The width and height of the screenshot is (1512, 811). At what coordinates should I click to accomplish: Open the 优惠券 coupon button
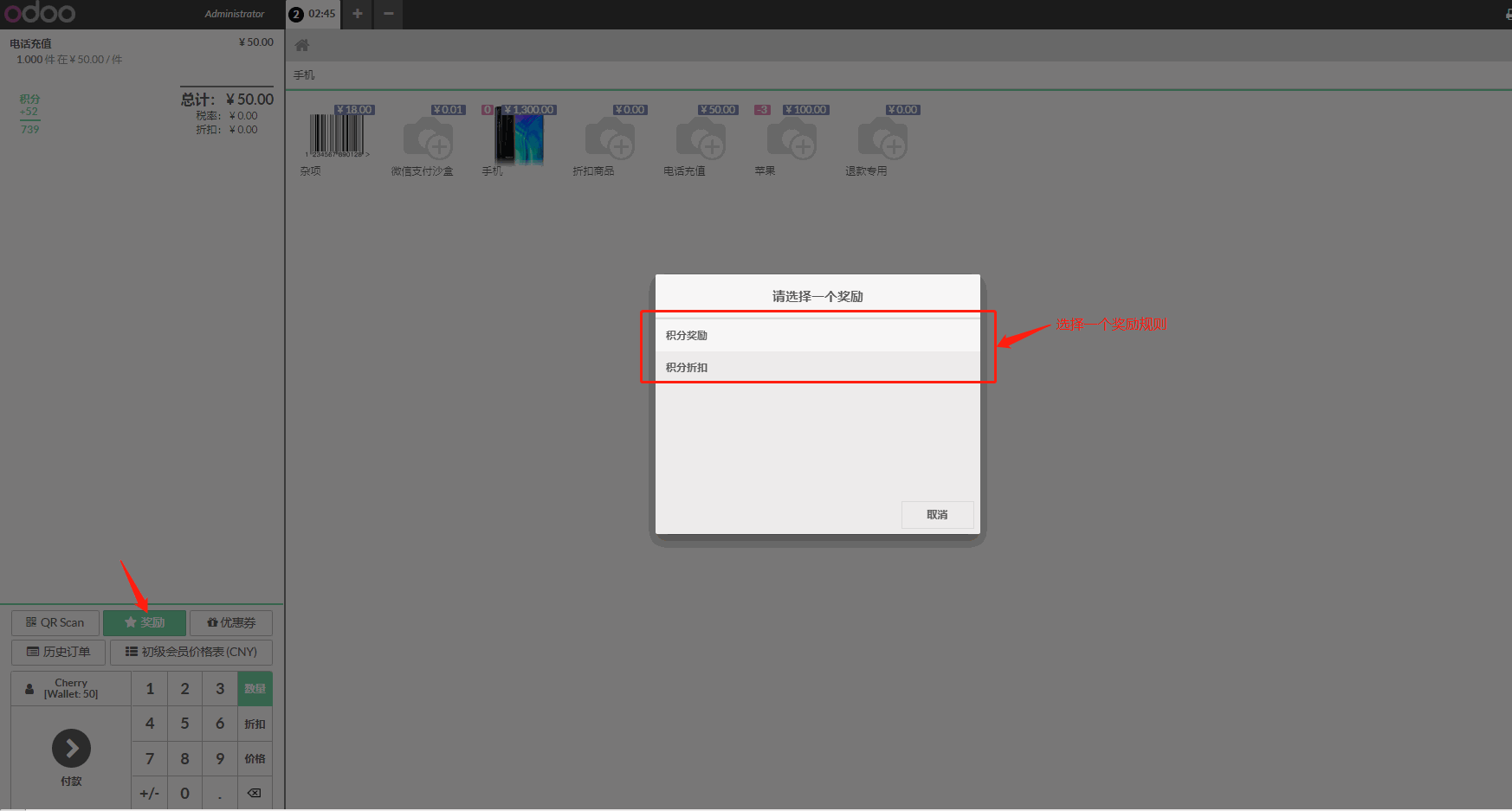click(x=231, y=623)
